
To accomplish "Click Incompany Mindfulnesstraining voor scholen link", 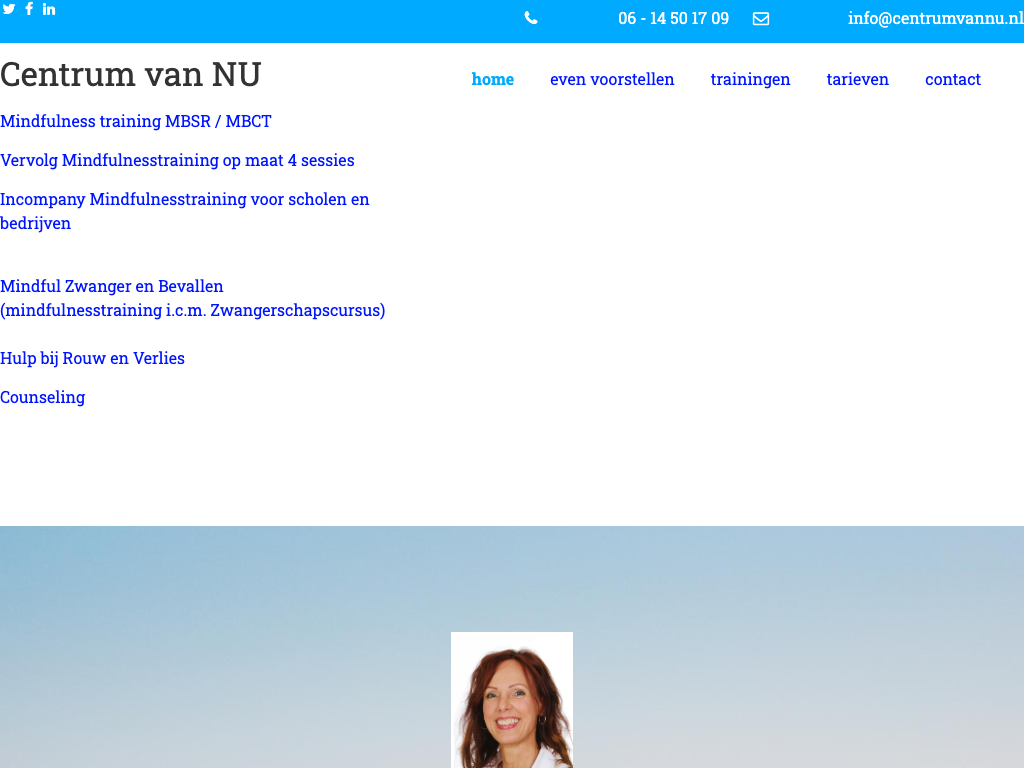I will (x=185, y=199).
